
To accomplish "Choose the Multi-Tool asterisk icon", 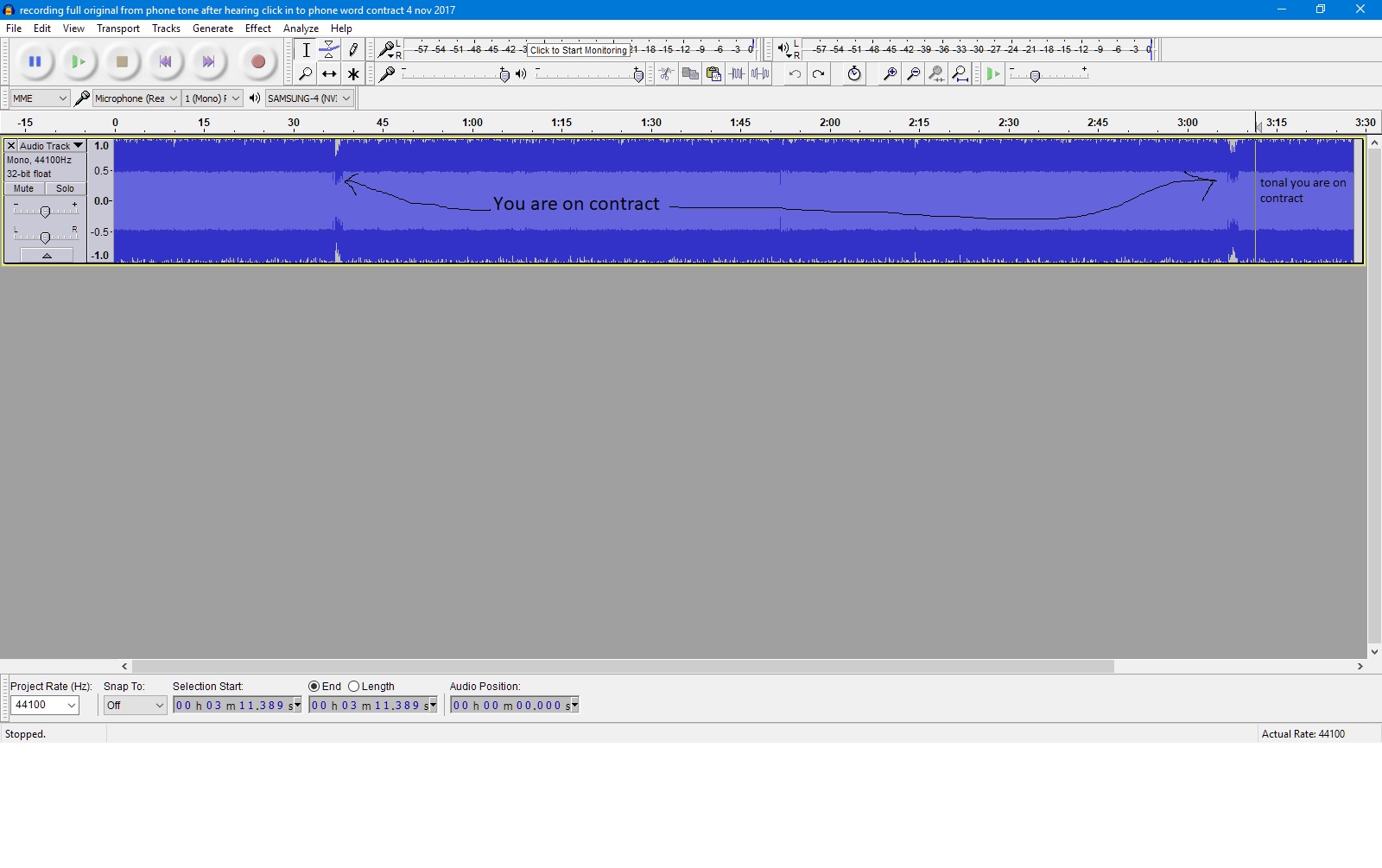I will [353, 74].
